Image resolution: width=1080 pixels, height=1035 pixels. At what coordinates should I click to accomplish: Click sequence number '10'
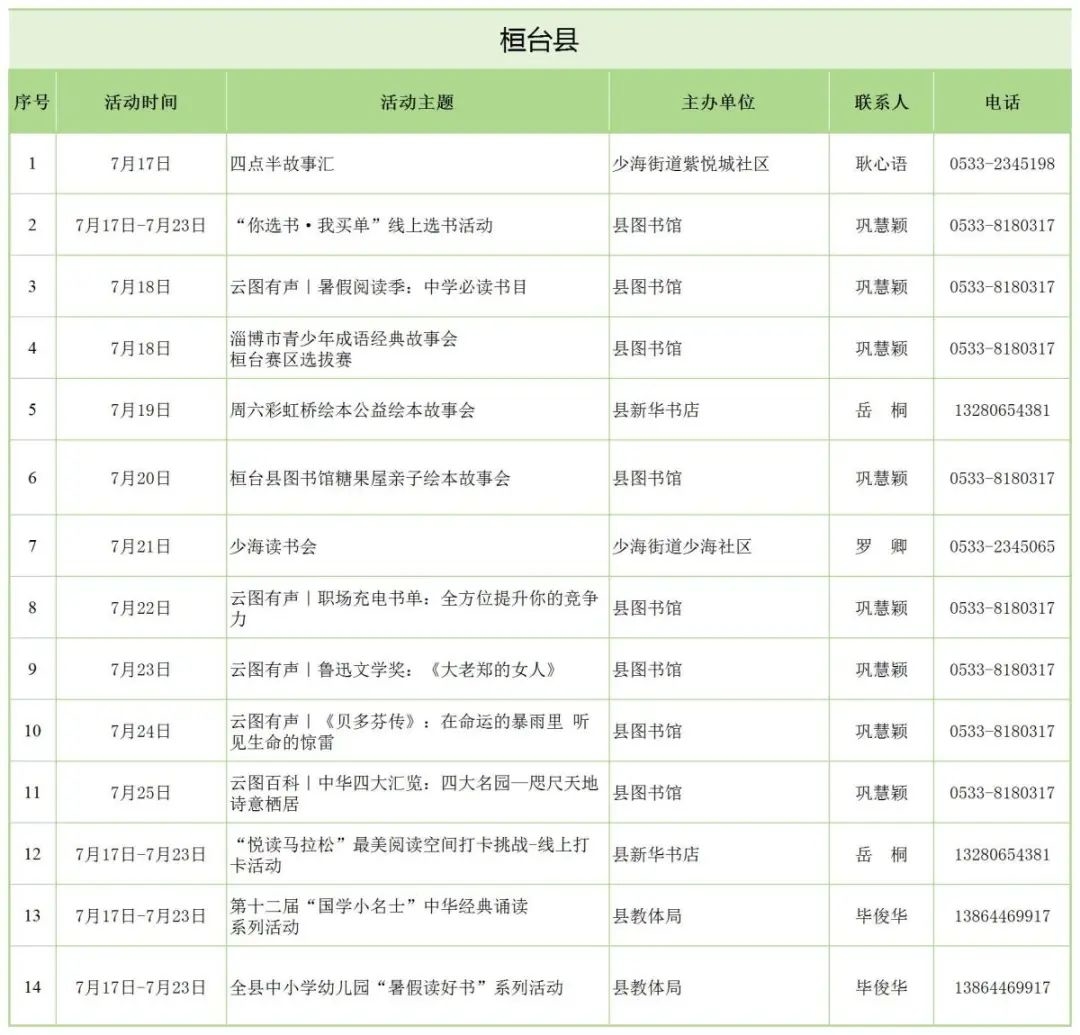pos(32,731)
